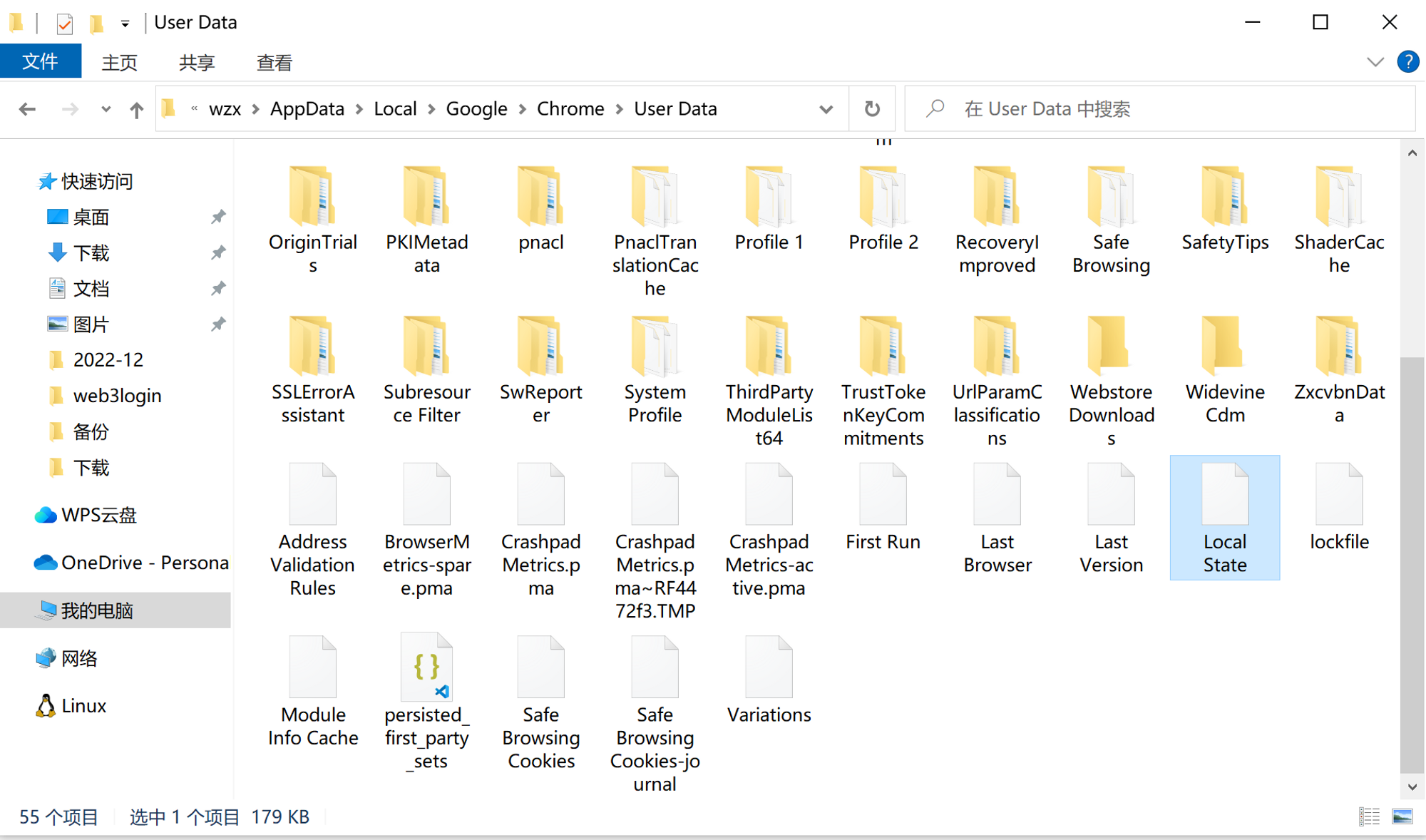Expand the ribbon with chevron
The width and height of the screenshot is (1426, 840).
point(1375,62)
